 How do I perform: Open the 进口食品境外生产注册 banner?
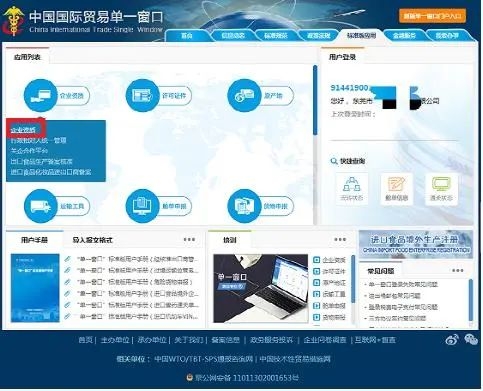[416, 244]
